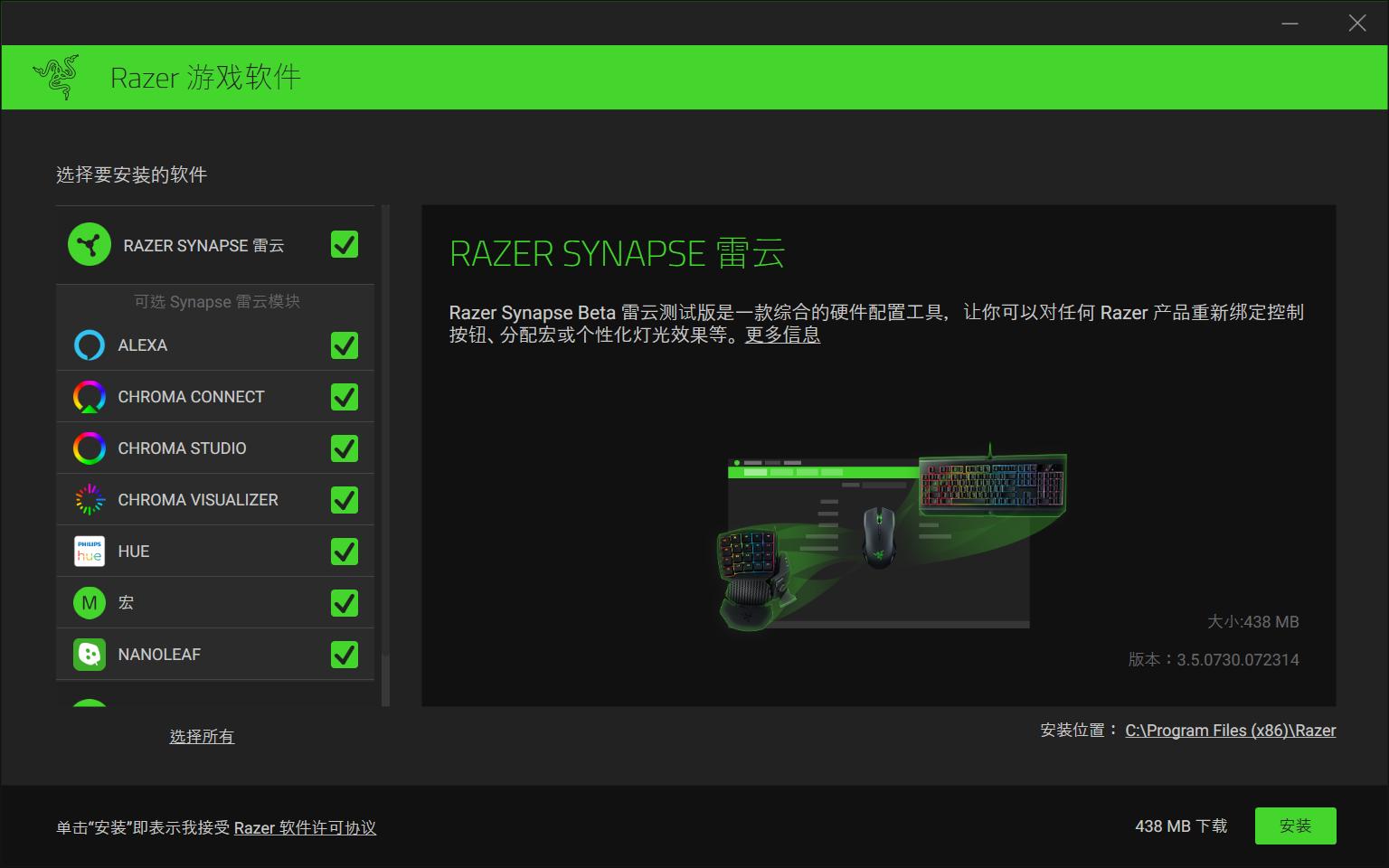The width and height of the screenshot is (1389, 868).
Task: Open the C:\Program Files (x86)\Razer location link
Action: click(x=1231, y=730)
